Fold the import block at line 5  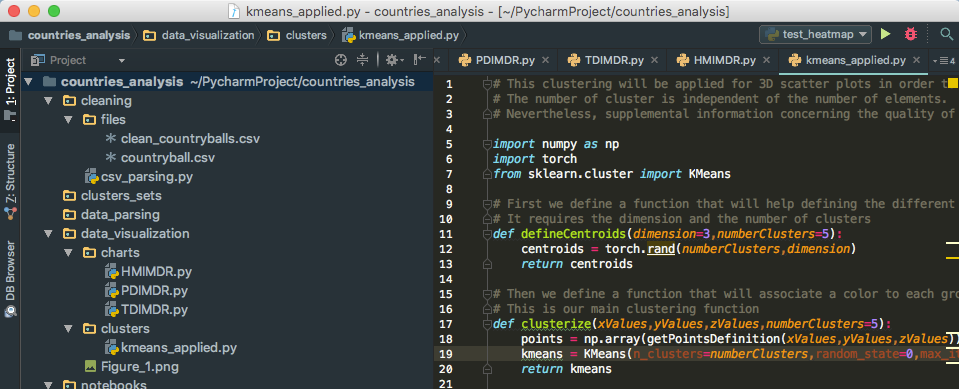pos(487,144)
